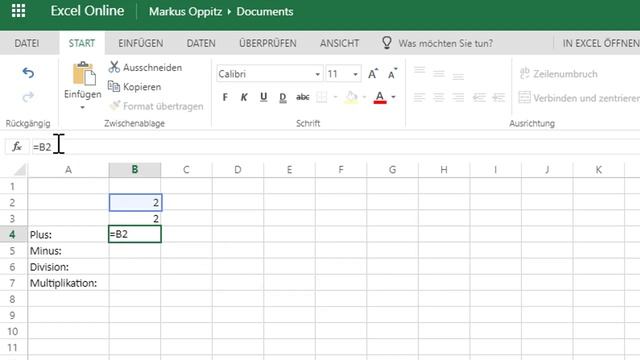Select cell B2 containing 2
640x360 pixels.
click(135, 202)
